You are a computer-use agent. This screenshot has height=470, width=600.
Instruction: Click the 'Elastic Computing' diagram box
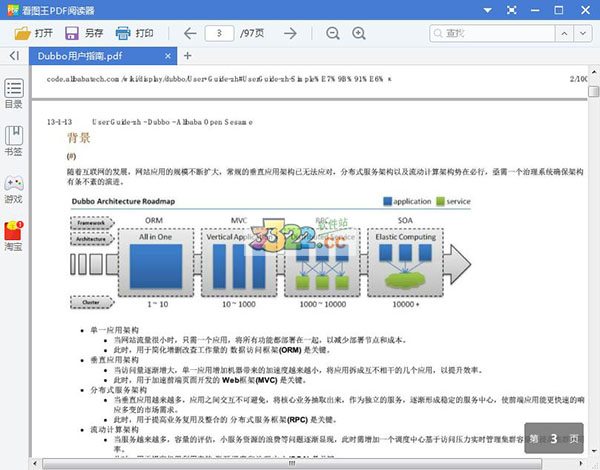click(405, 262)
